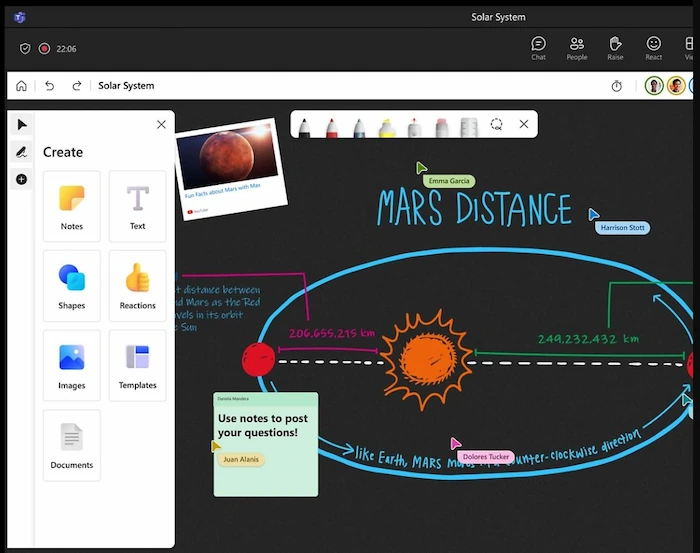Click the 206,655,215 km label
The height and width of the screenshot is (553, 700).
tap(332, 333)
